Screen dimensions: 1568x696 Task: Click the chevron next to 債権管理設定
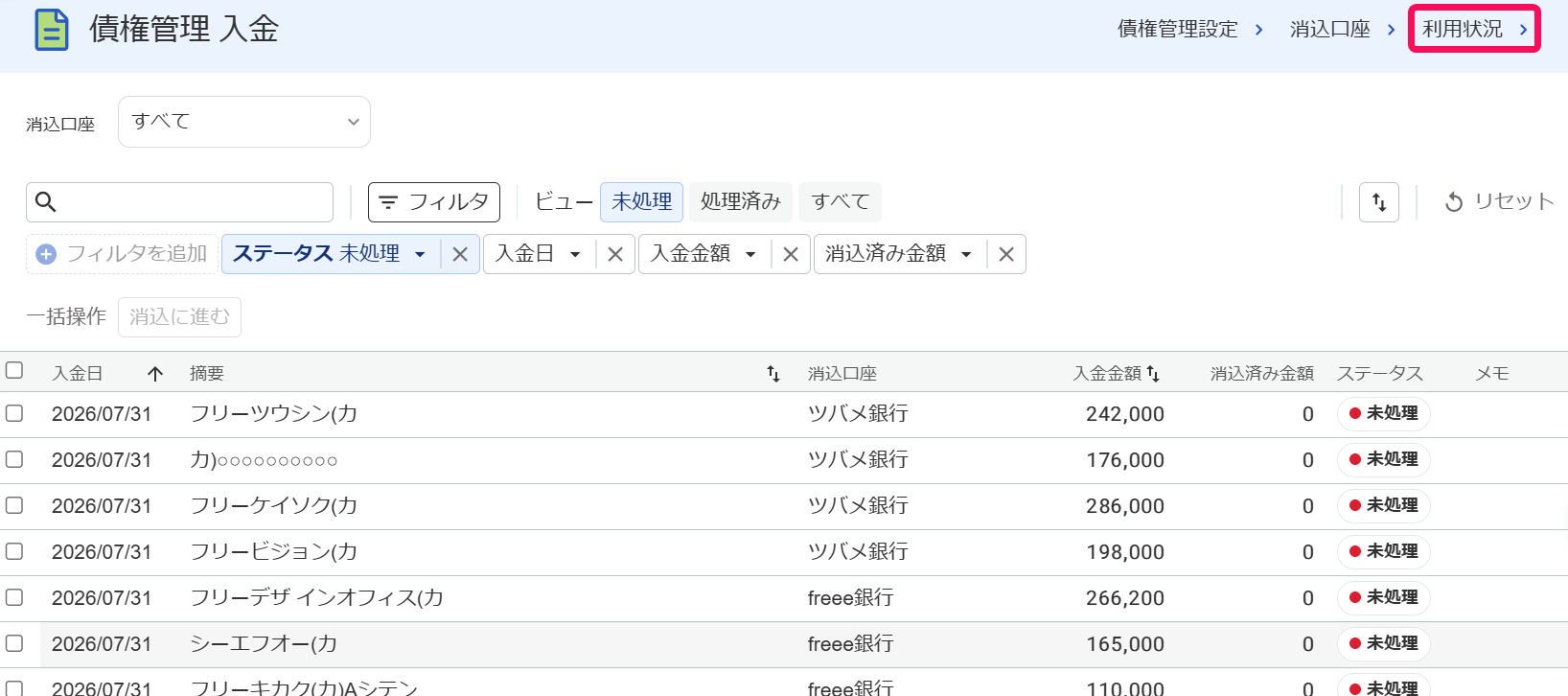coord(1258,30)
